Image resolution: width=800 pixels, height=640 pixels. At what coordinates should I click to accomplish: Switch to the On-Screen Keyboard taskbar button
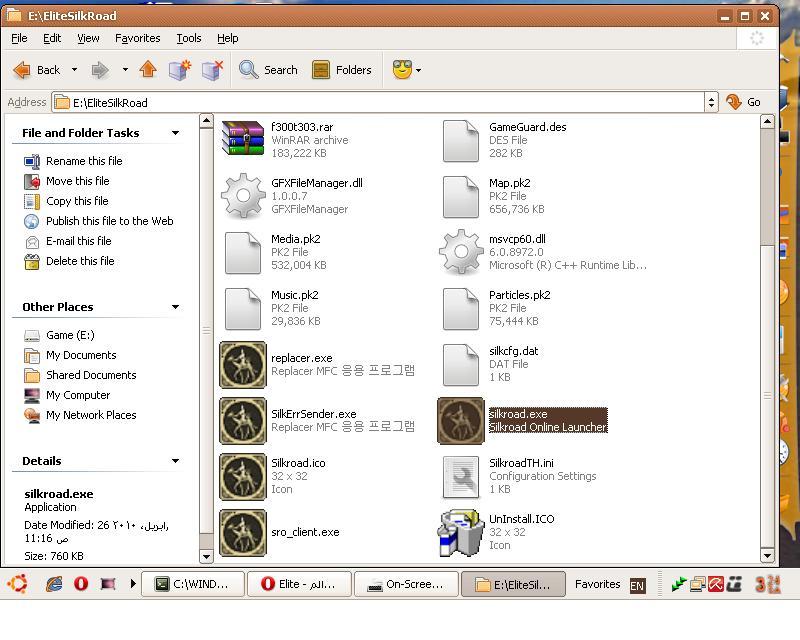click(406, 584)
